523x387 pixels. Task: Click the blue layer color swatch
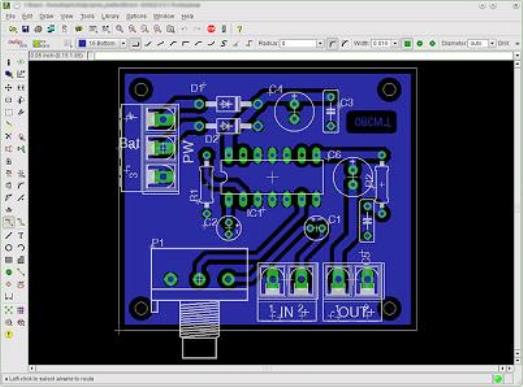pos(82,44)
